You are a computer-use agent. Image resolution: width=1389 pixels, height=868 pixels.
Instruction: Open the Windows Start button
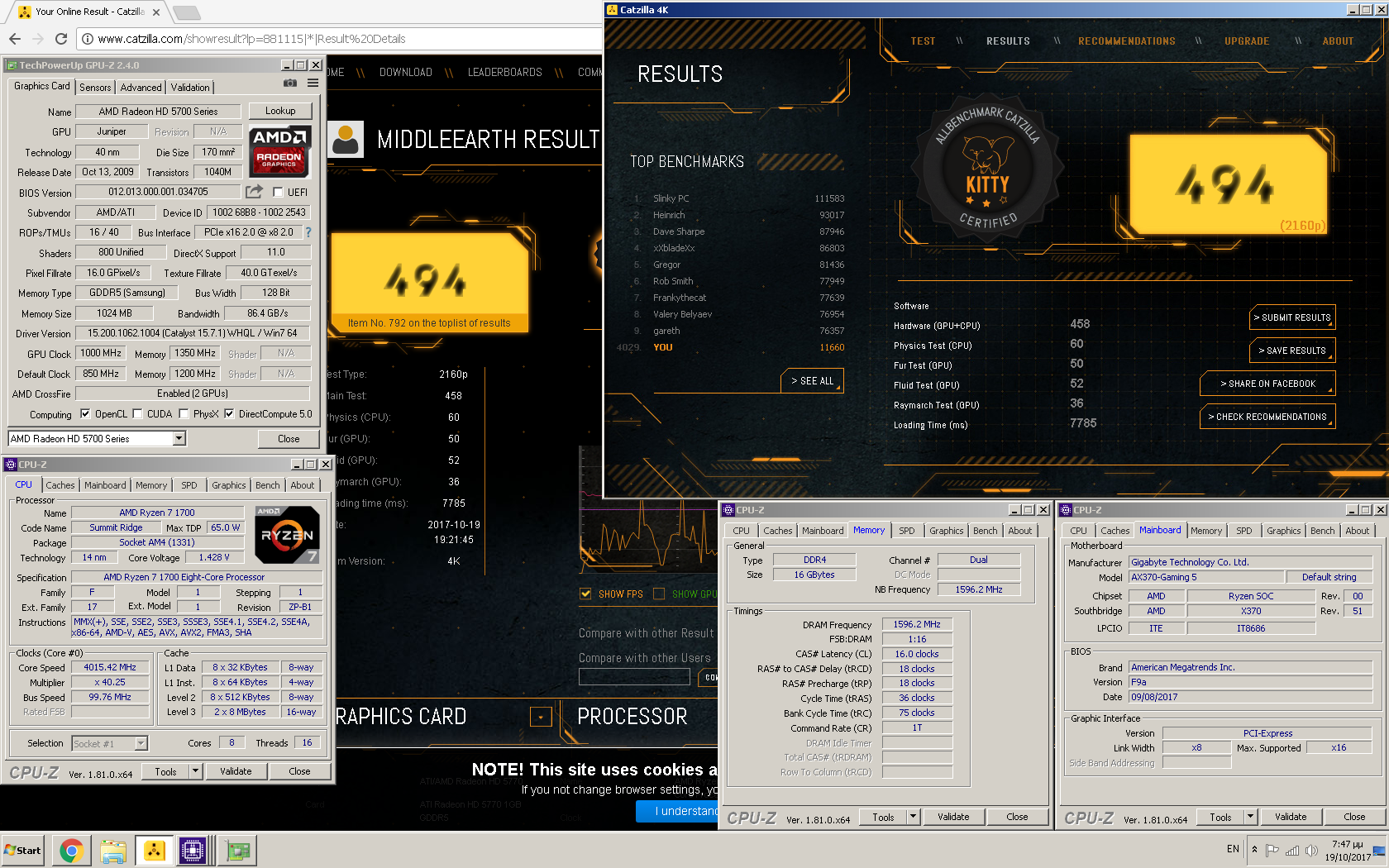pos(23,850)
